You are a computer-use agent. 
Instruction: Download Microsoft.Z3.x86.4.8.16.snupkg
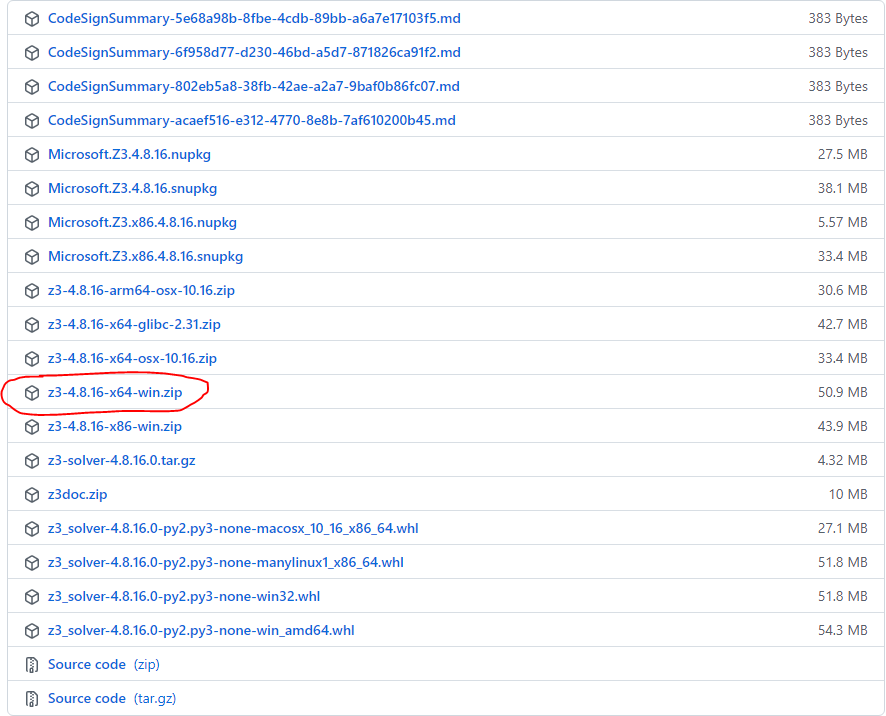[x=146, y=256]
